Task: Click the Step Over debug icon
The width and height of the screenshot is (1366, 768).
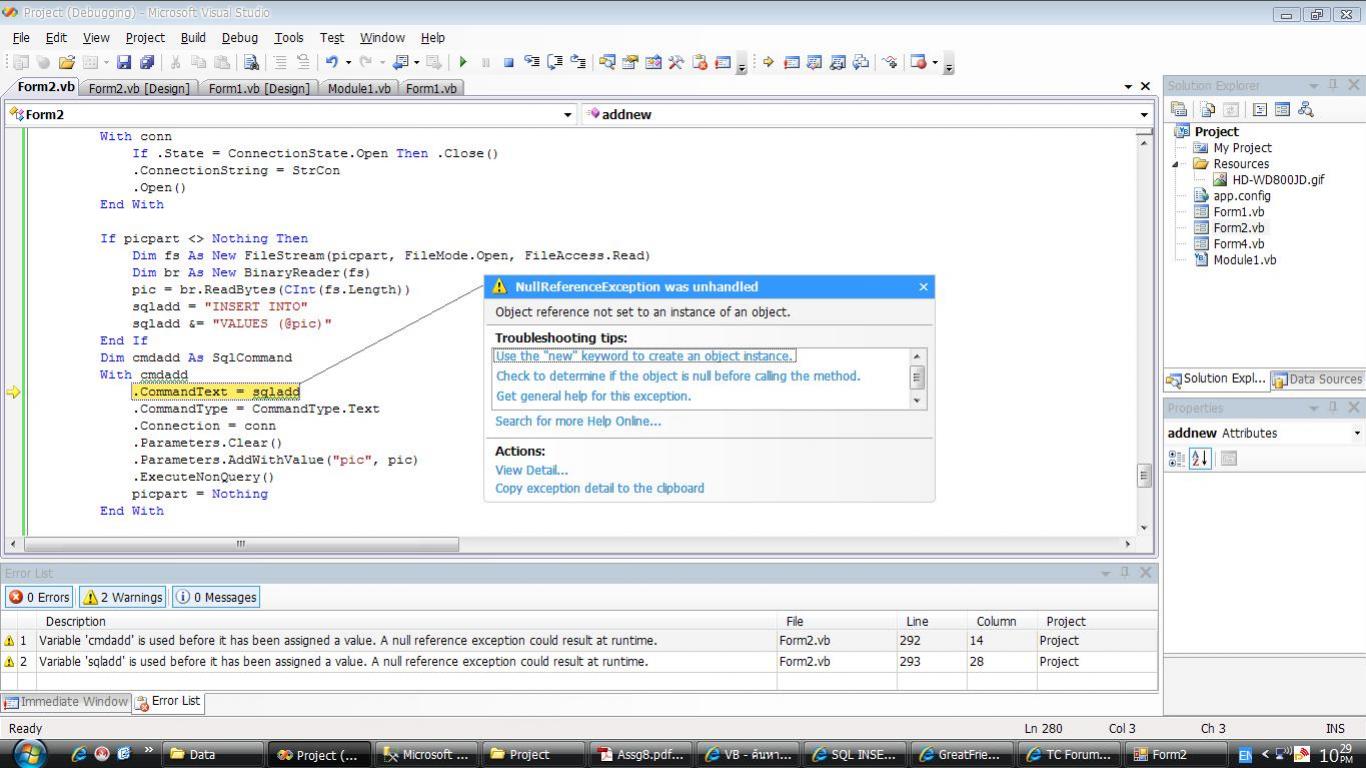Action: [x=555, y=62]
